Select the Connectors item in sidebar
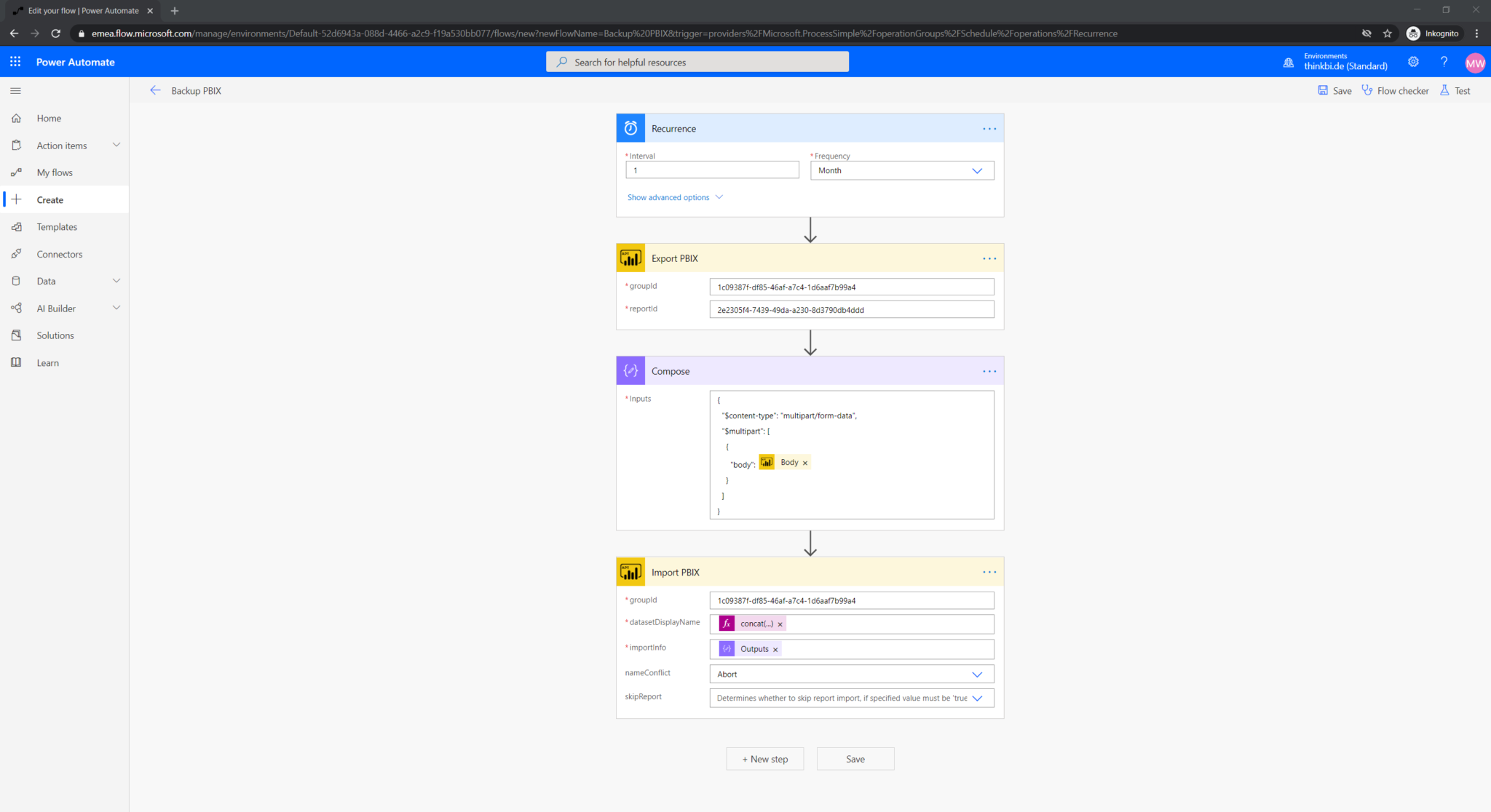Viewport: 1491px width, 812px height. (60, 253)
